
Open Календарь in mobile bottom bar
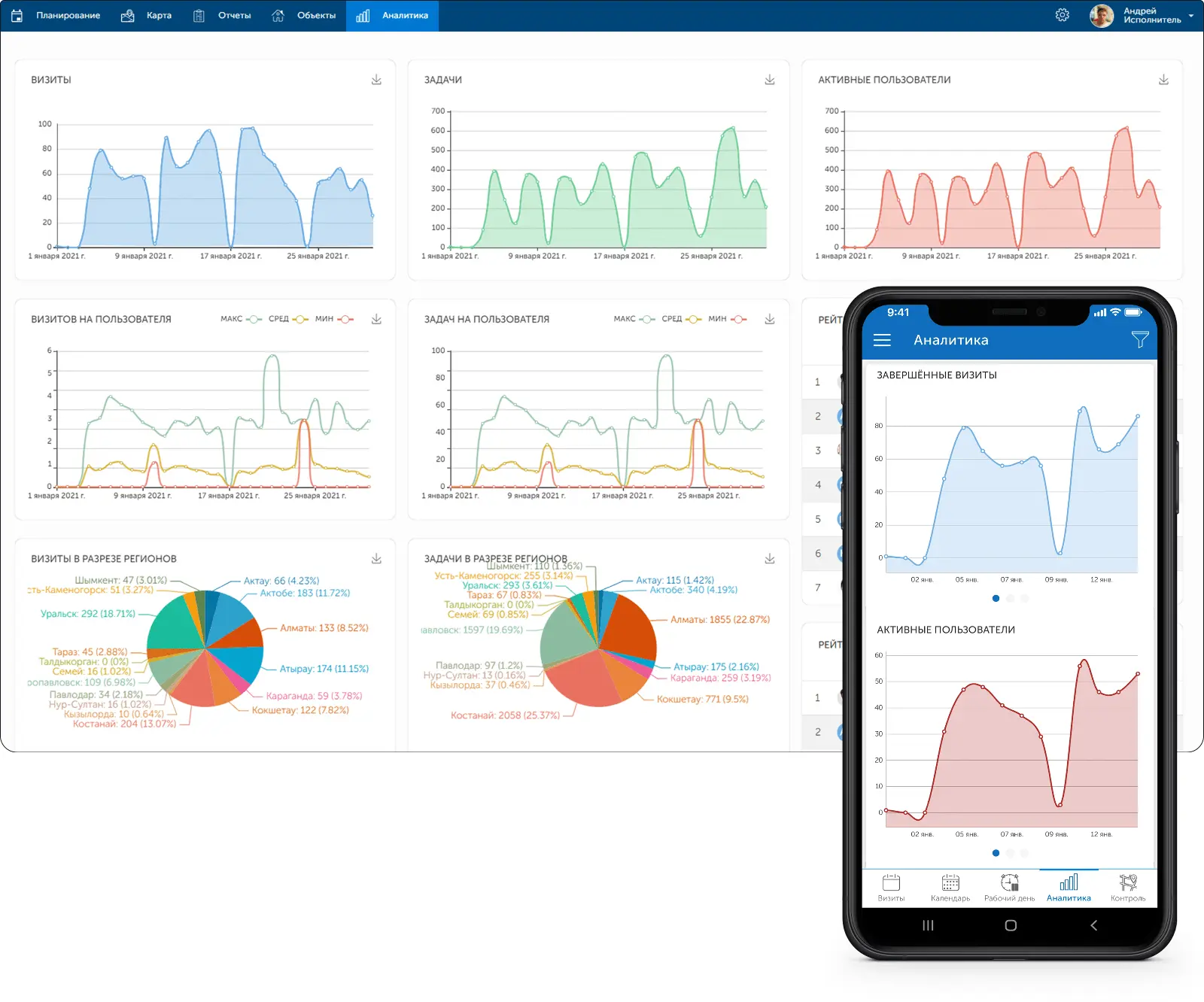[x=950, y=888]
